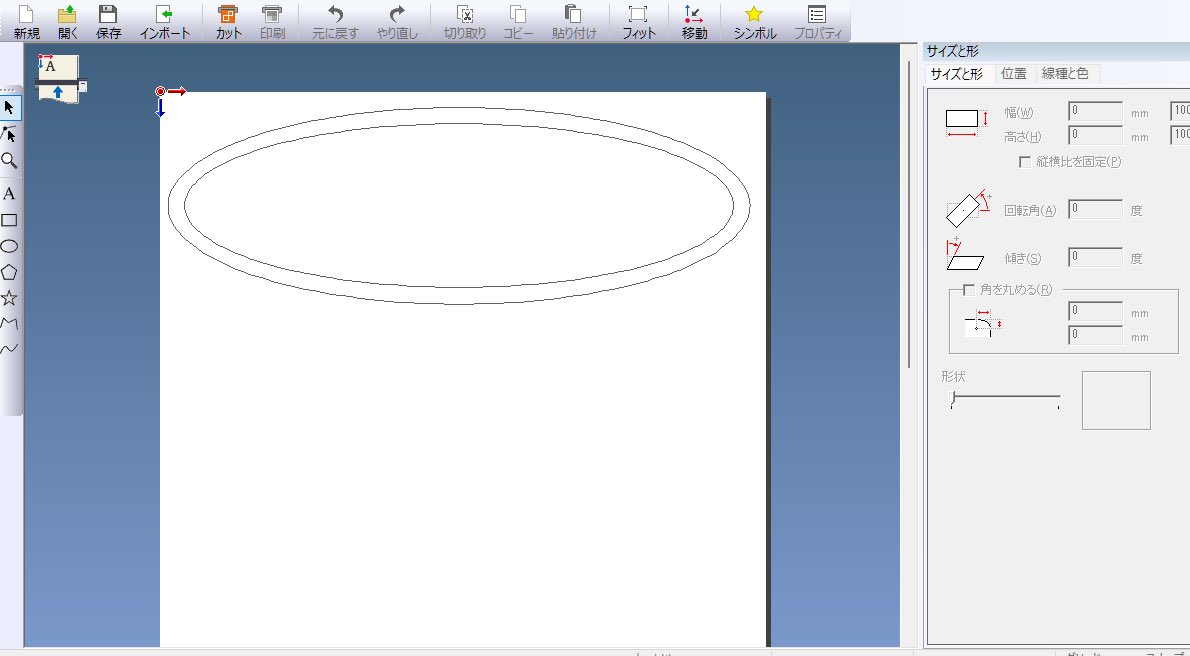
Task: Toggle 縦横比を固定 checkbox
Action: pos(1025,162)
